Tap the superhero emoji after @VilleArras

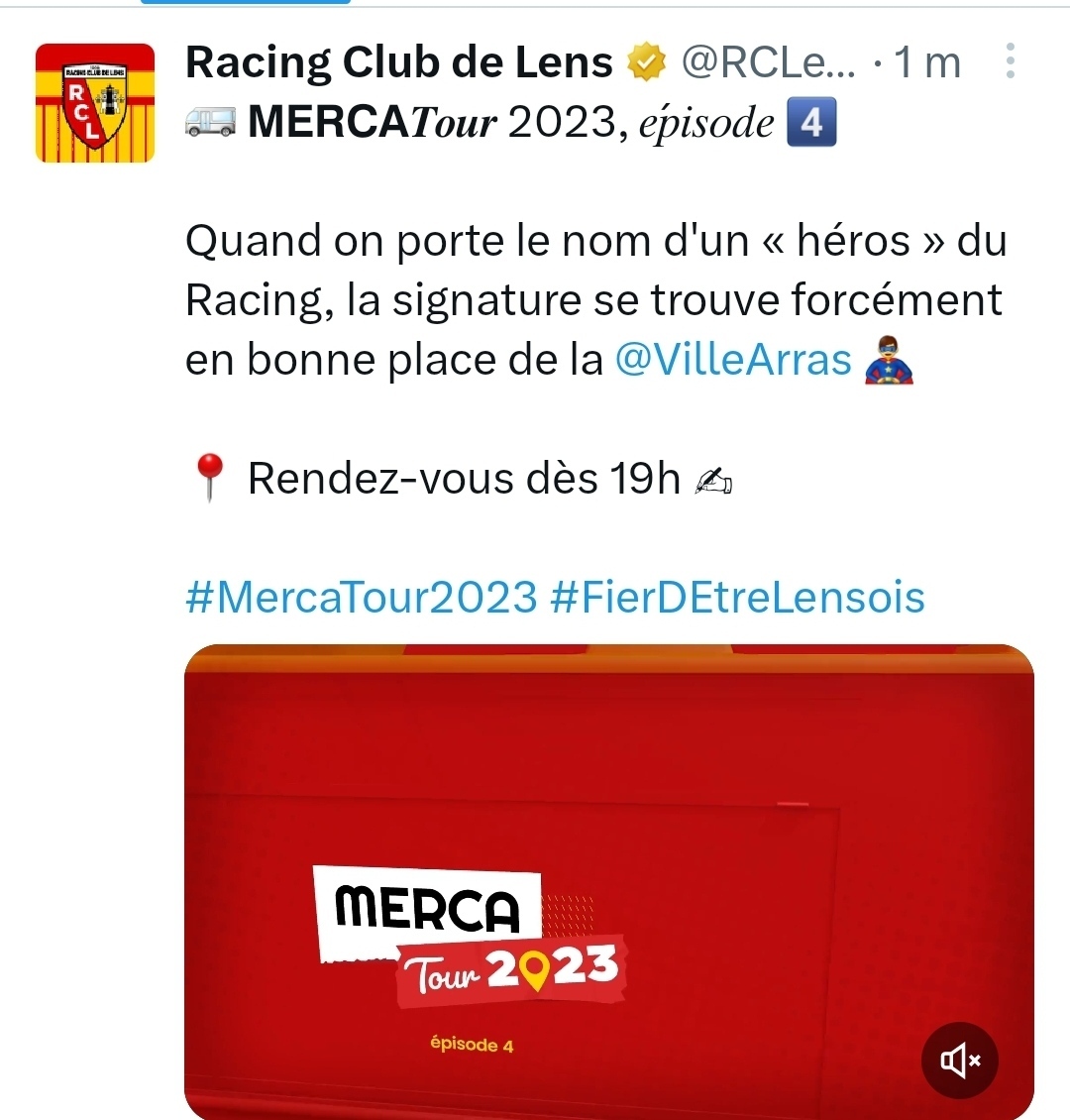pyautogui.click(x=889, y=359)
